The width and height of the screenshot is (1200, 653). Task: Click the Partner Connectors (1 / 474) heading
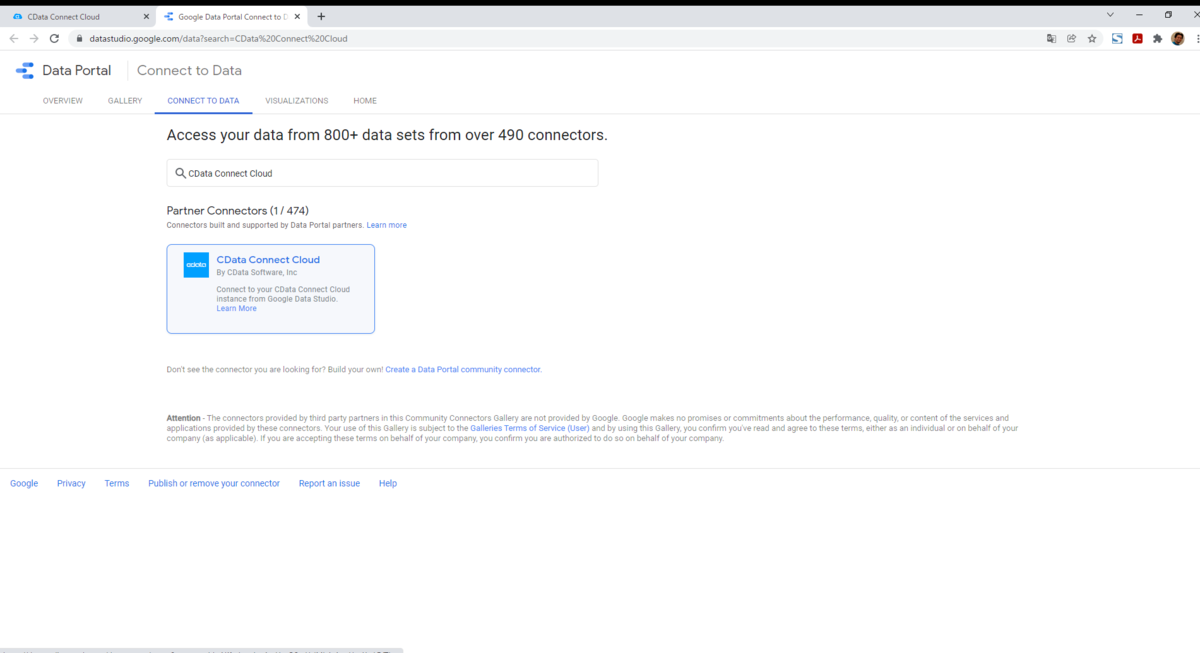tap(237, 211)
